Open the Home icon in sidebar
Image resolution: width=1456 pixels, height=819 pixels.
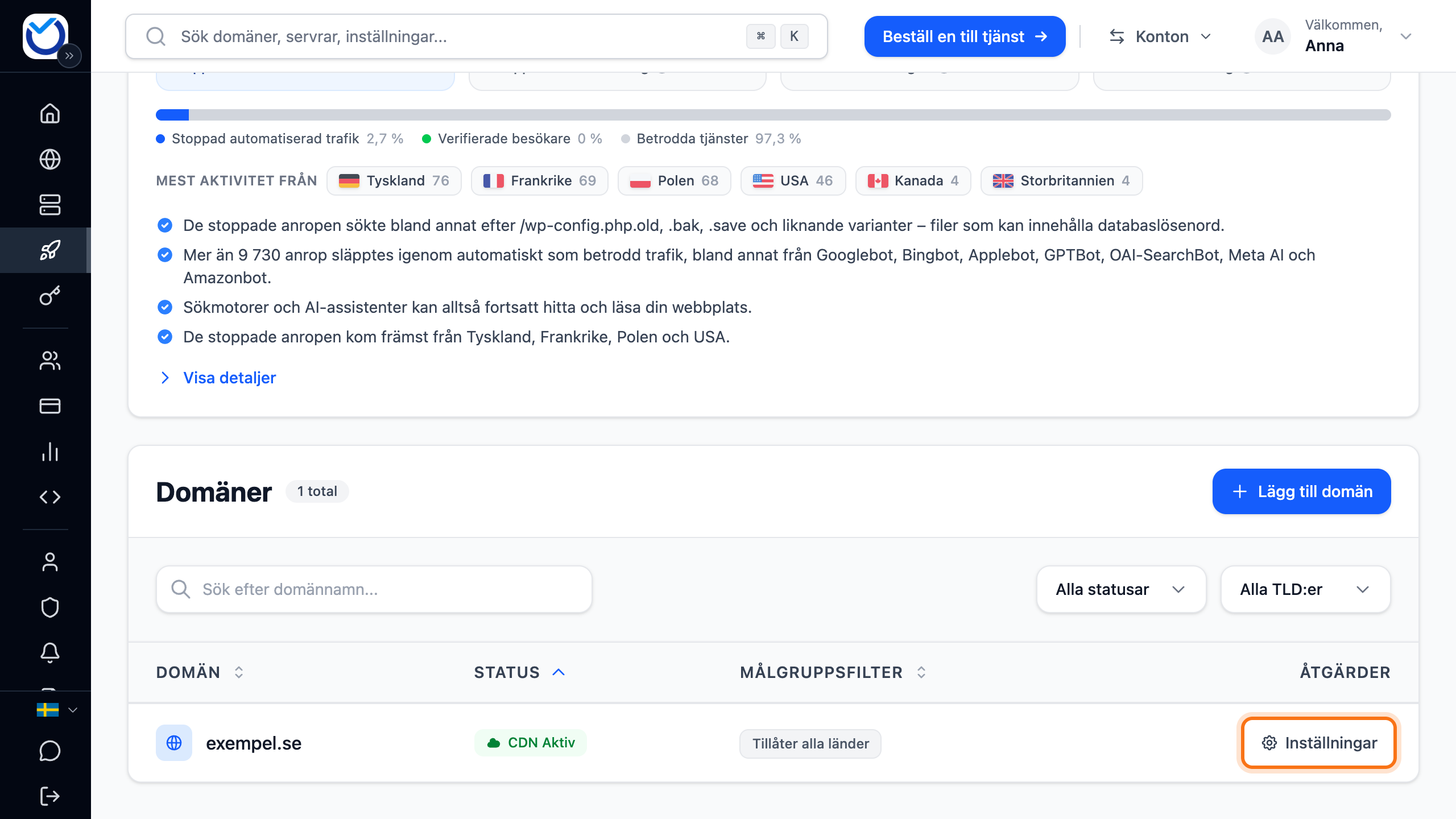tap(50, 113)
